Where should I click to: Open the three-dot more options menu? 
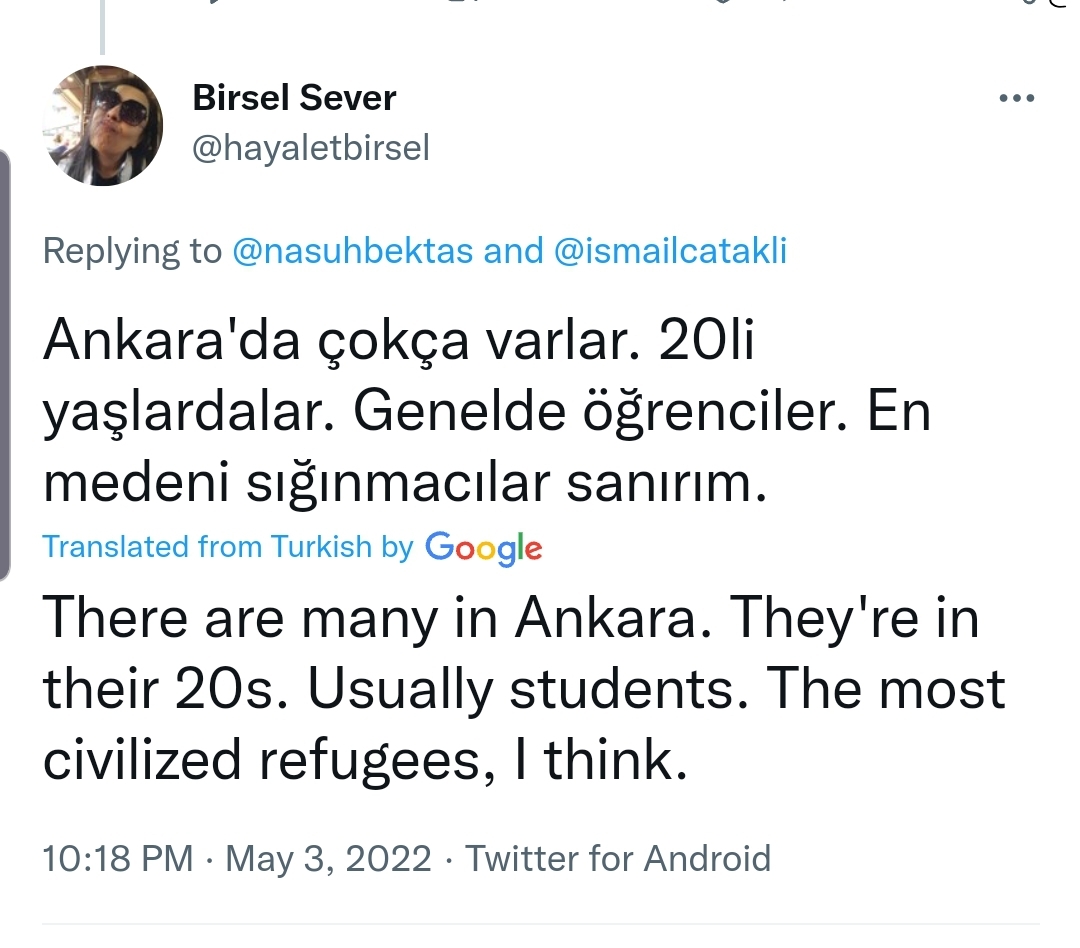coord(1016,98)
